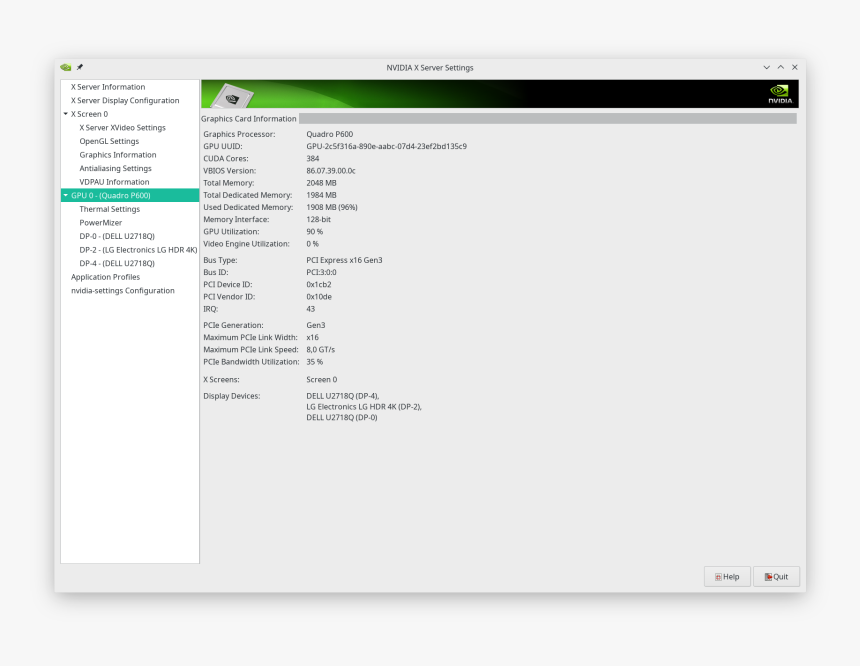
Task: Close the NVIDIA X Server Settings window
Action: 795,67
